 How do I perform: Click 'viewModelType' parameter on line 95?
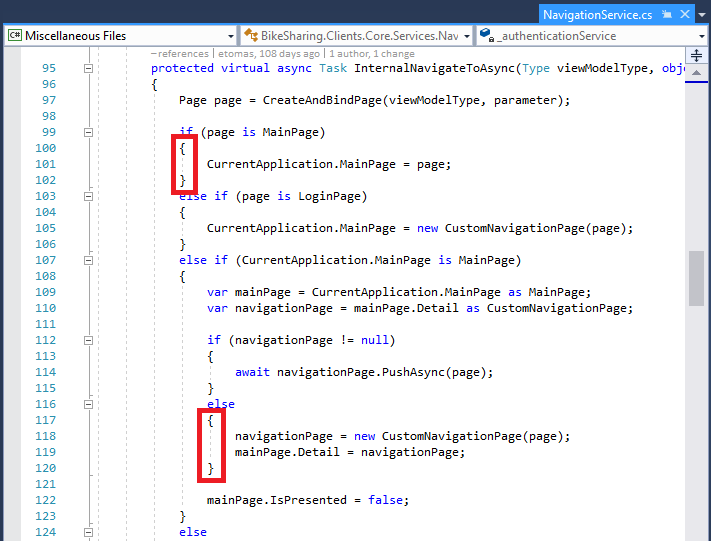602,68
